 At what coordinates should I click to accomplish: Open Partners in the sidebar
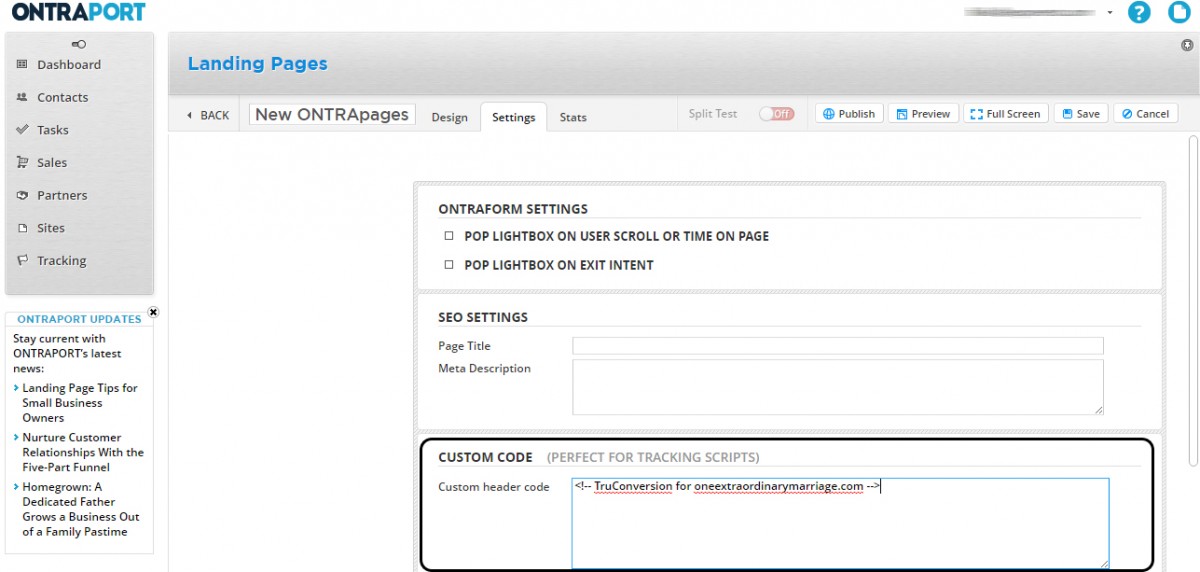pyautogui.click(x=62, y=196)
